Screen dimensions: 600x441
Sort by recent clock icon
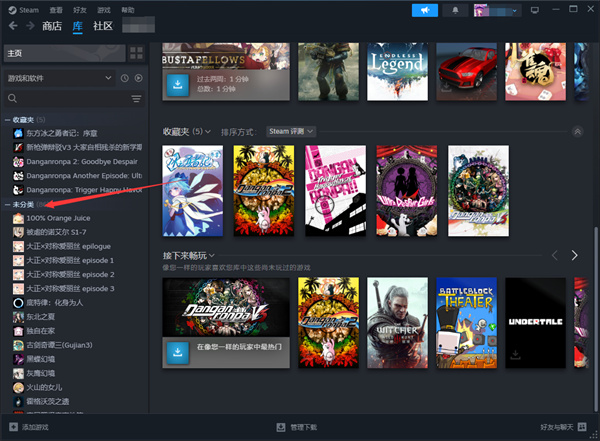click(x=125, y=78)
